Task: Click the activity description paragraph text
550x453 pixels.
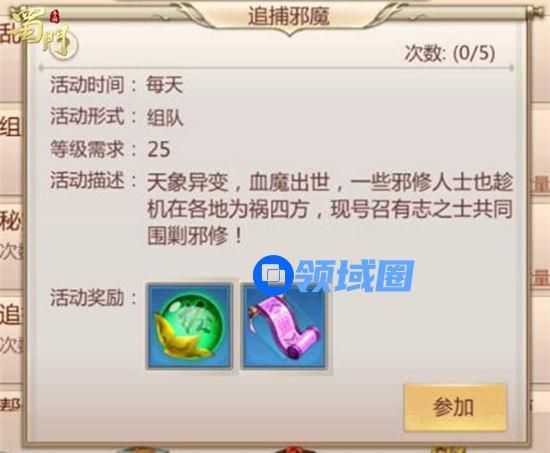Action: 330,208
